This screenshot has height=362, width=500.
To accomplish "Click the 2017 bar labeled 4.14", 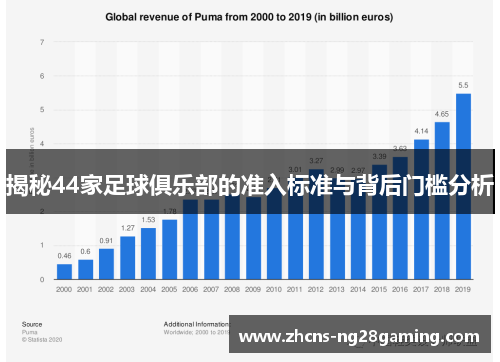I will pos(421,209).
